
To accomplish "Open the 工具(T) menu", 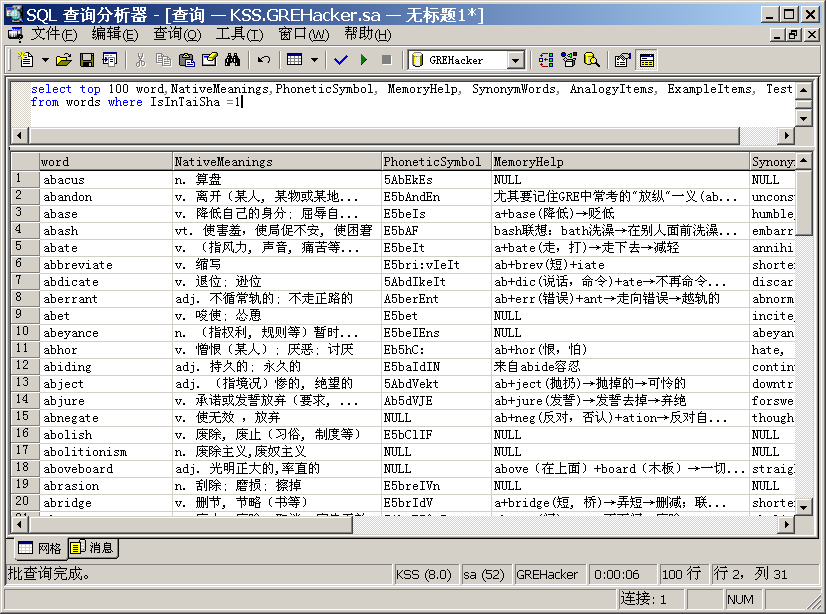I will pos(238,34).
